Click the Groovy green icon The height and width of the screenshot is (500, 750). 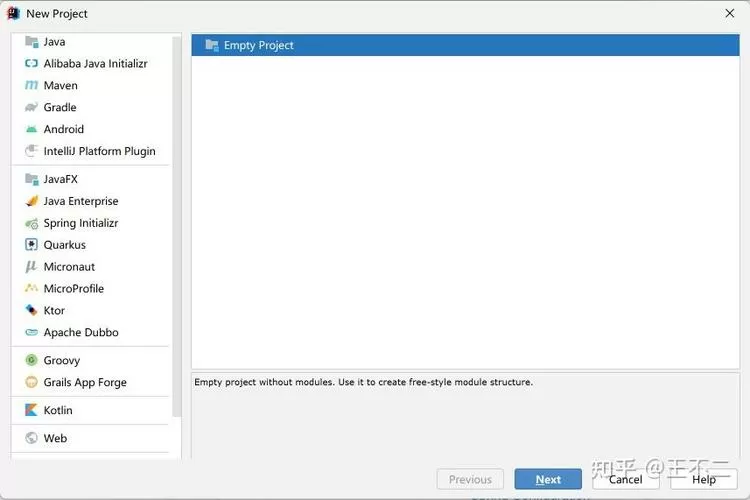32,360
